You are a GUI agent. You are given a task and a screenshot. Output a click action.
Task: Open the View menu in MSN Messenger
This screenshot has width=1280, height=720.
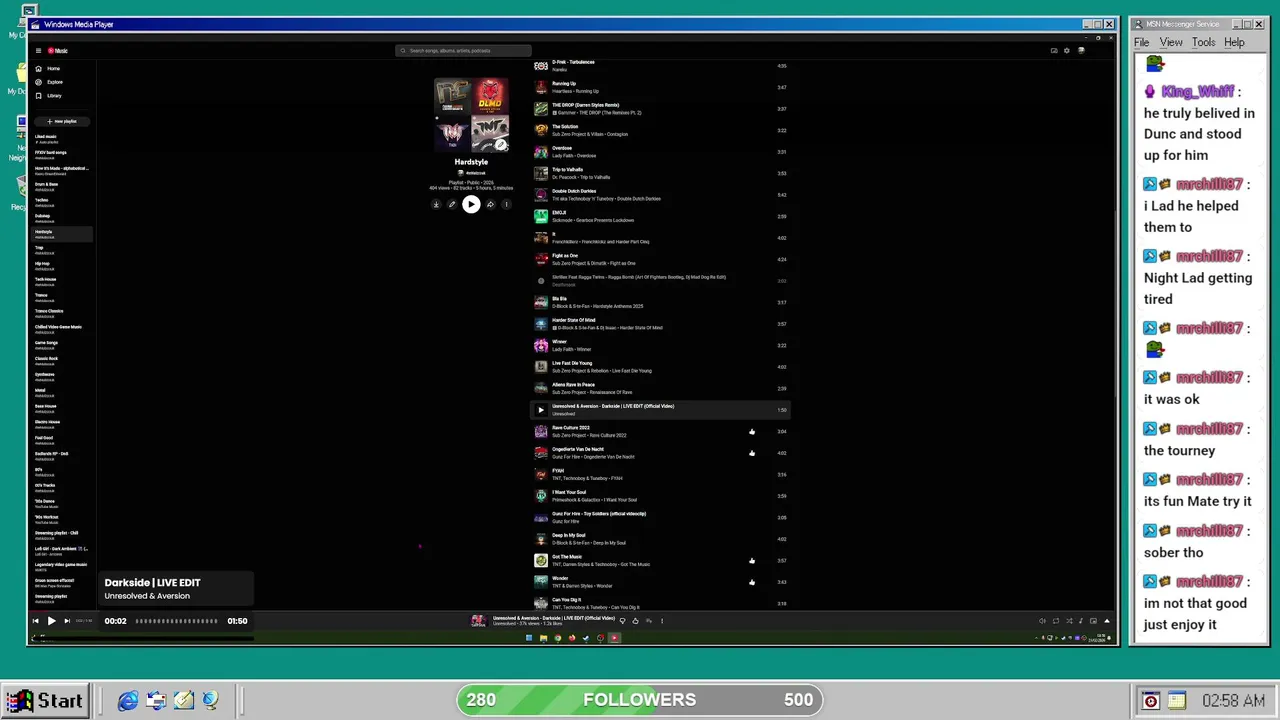pos(1171,42)
